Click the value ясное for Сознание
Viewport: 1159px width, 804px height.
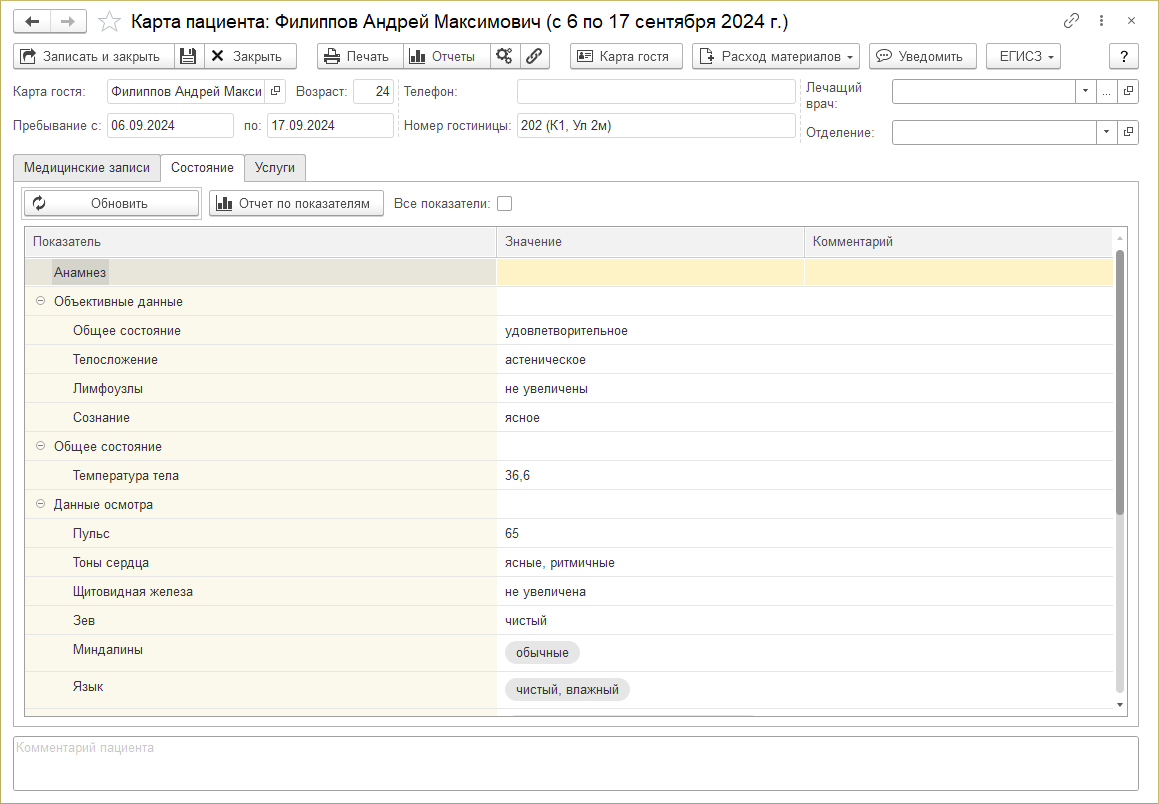pyautogui.click(x=522, y=418)
